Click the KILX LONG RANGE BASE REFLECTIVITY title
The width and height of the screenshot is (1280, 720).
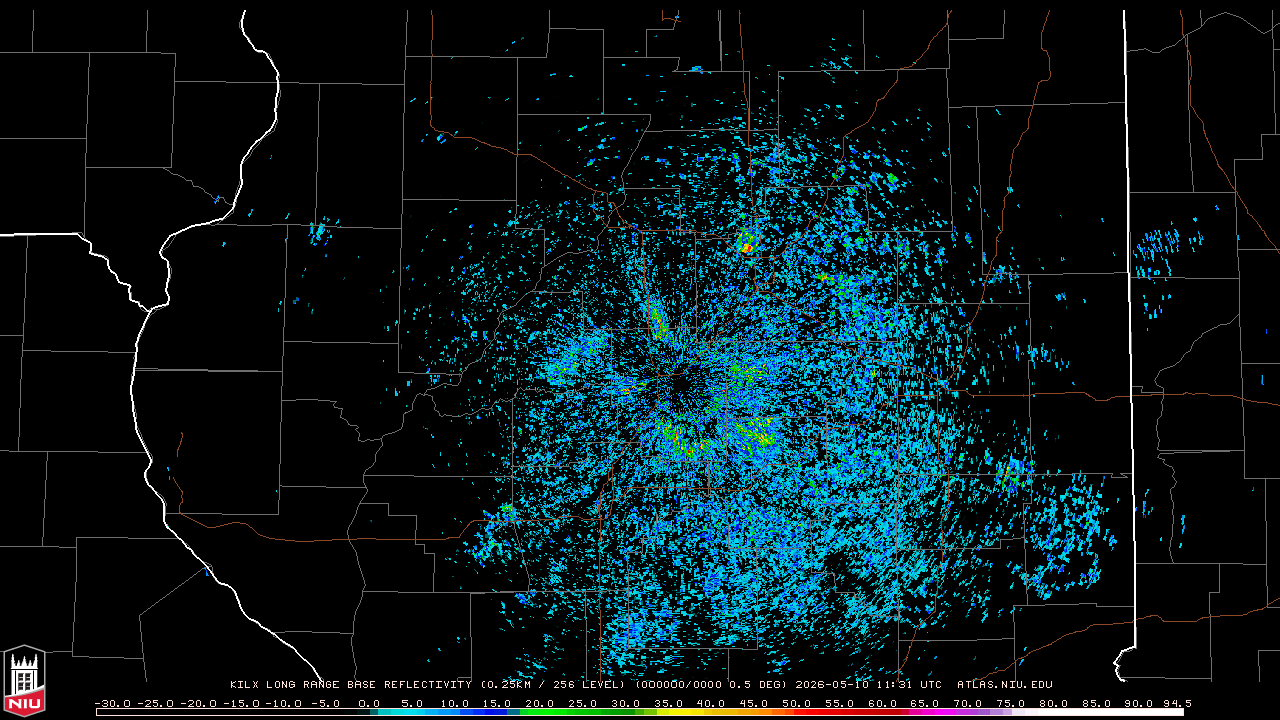click(x=350, y=685)
